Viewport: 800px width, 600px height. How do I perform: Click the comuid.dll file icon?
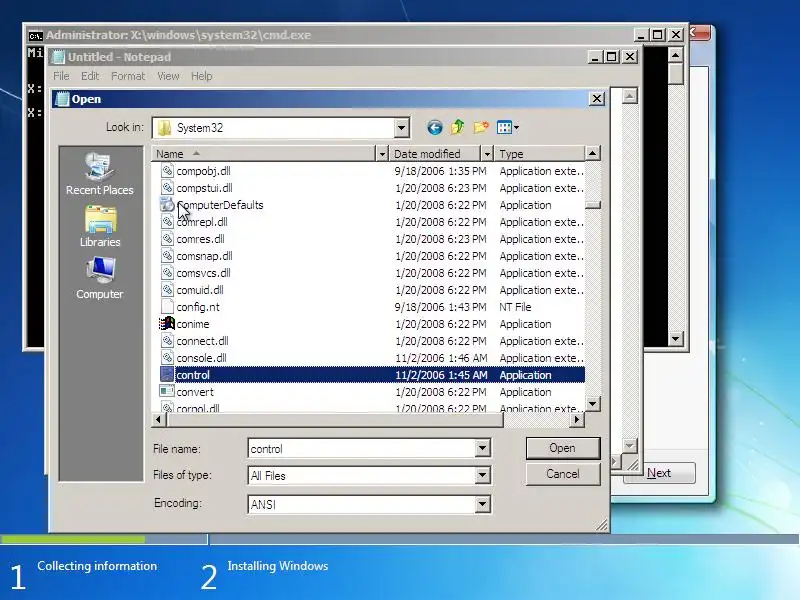tap(167, 290)
